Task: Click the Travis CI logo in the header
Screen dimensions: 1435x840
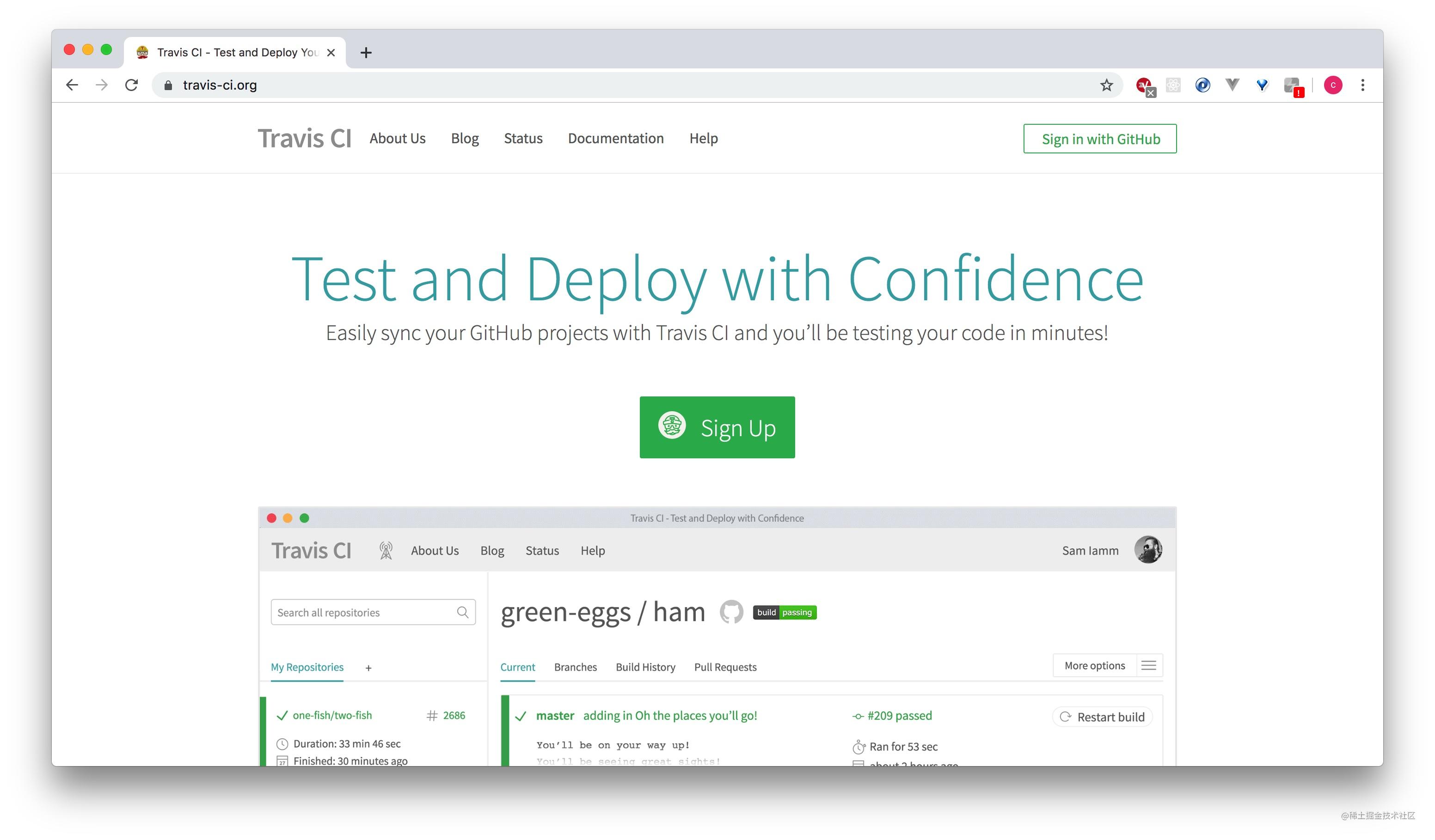Action: (x=304, y=138)
